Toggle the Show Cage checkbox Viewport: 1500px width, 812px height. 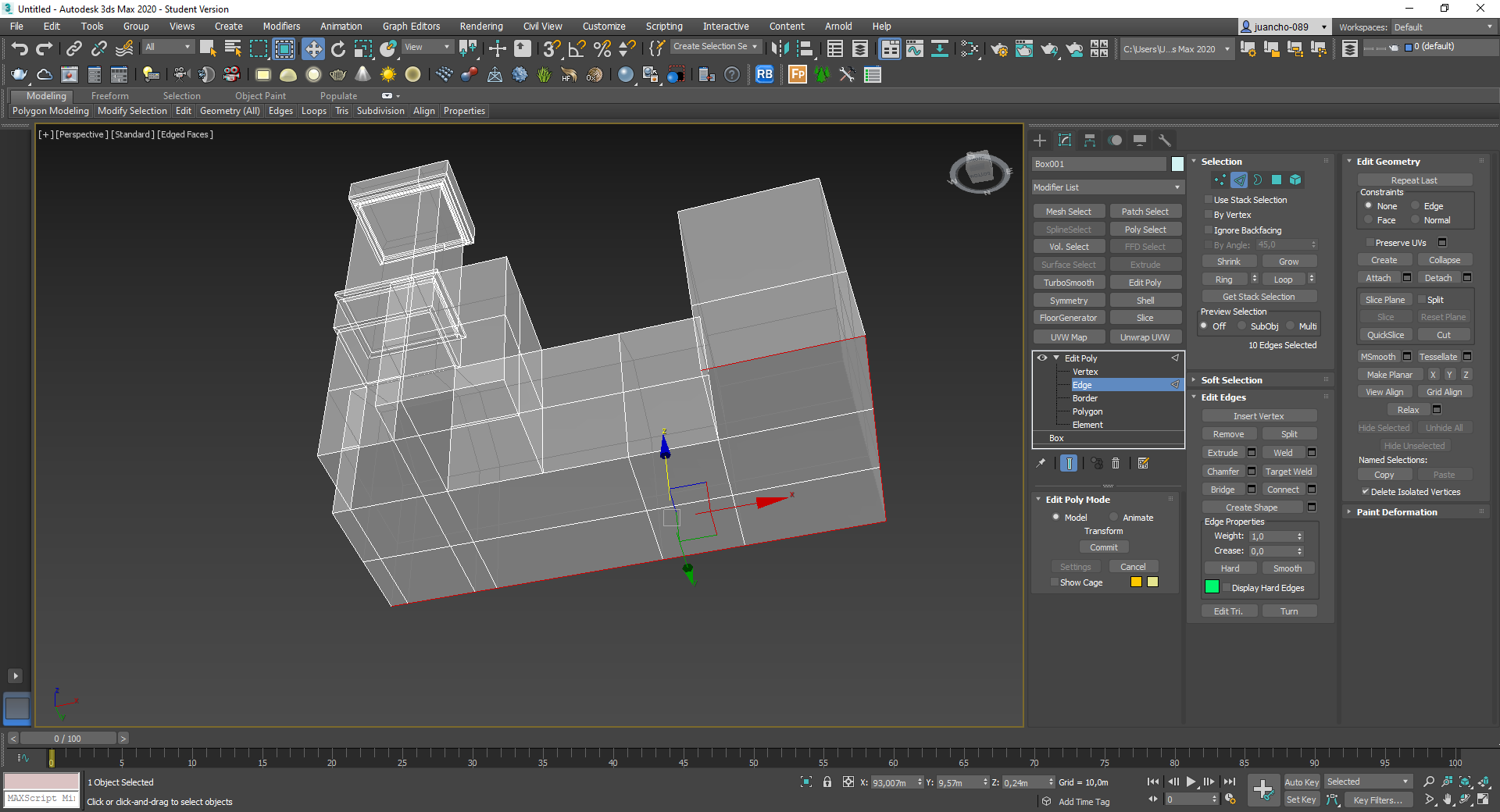[x=1055, y=582]
